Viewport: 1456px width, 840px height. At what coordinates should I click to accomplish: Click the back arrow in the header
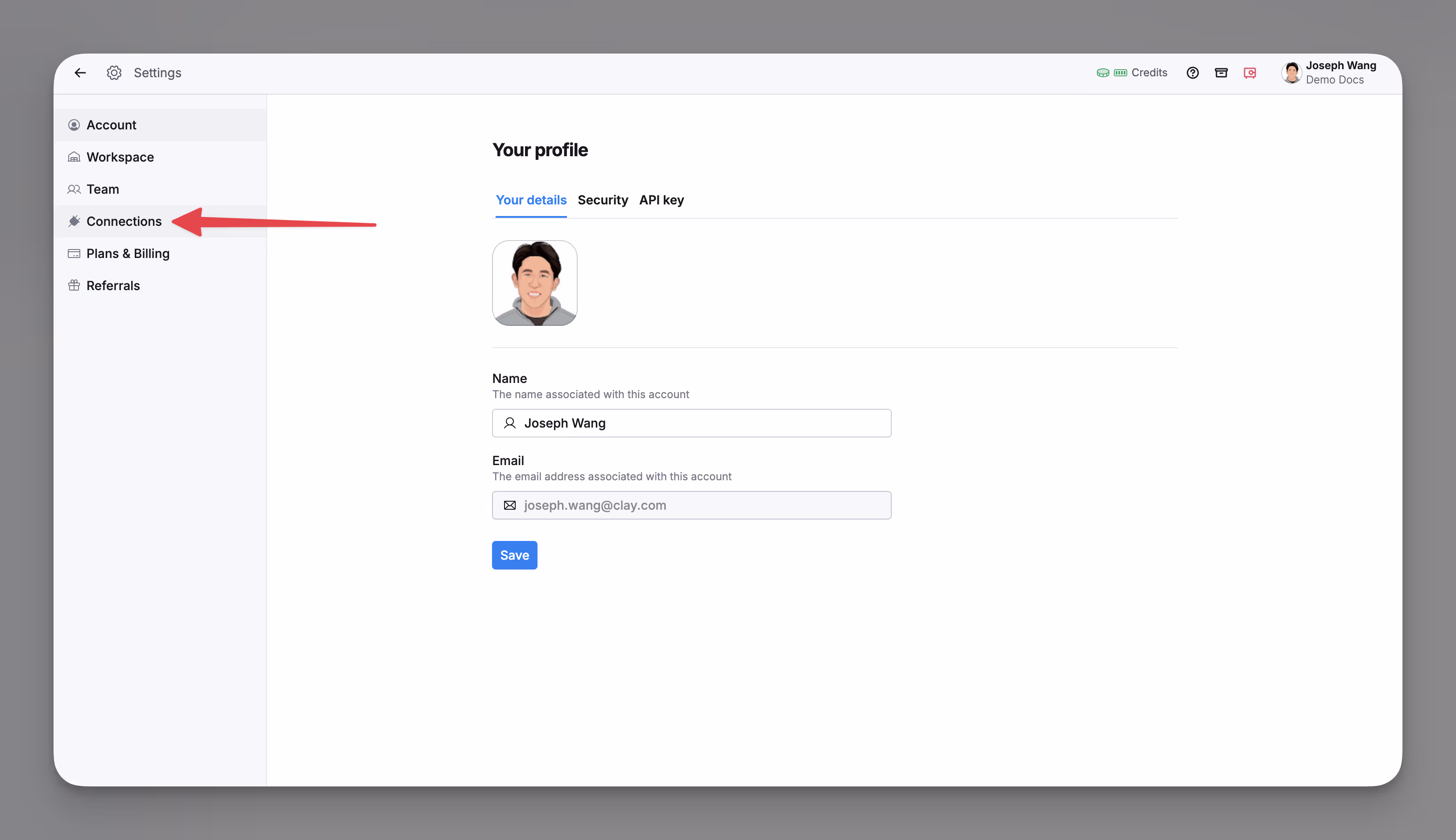[x=80, y=73]
